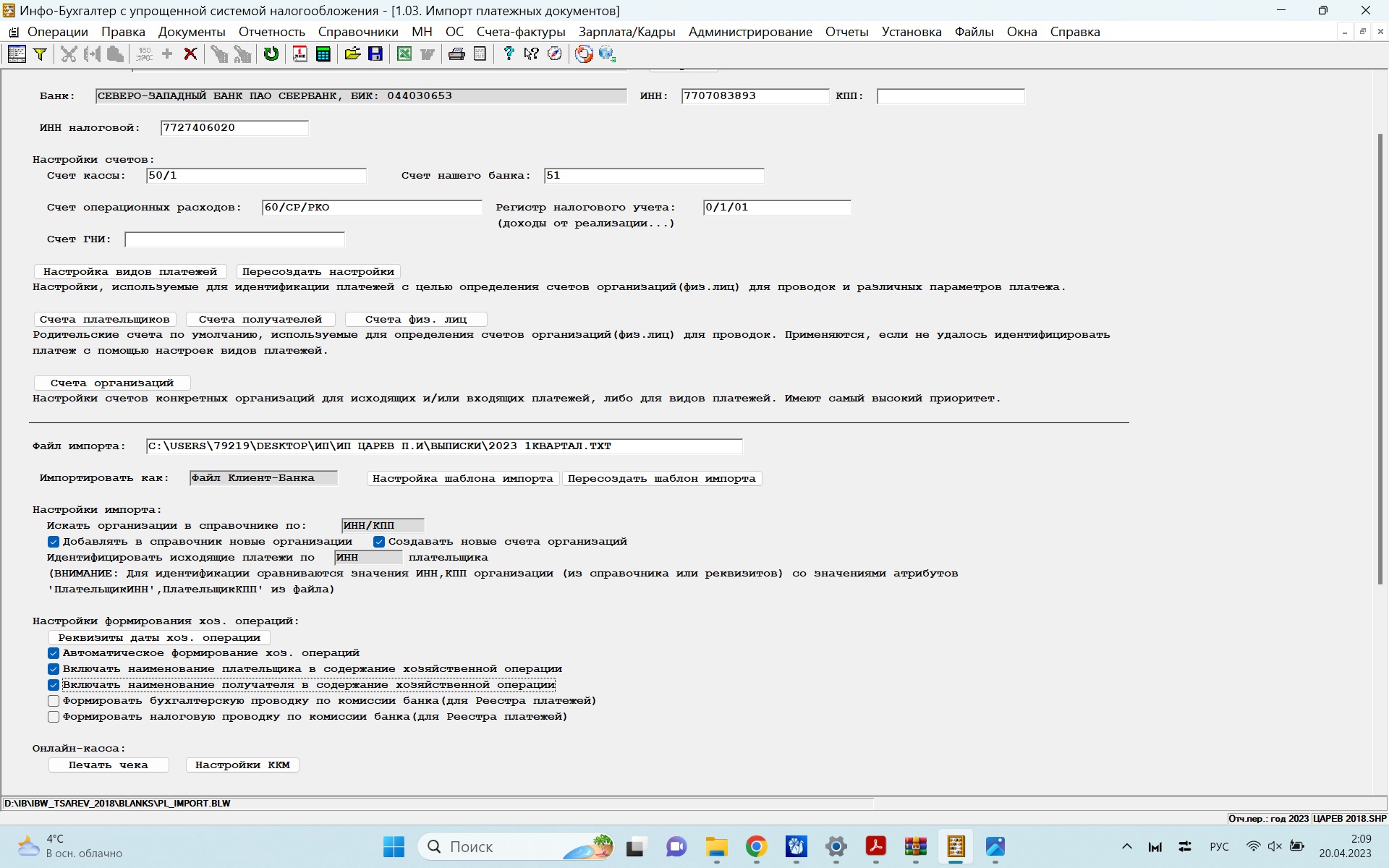Open the Документы menu

tap(192, 32)
